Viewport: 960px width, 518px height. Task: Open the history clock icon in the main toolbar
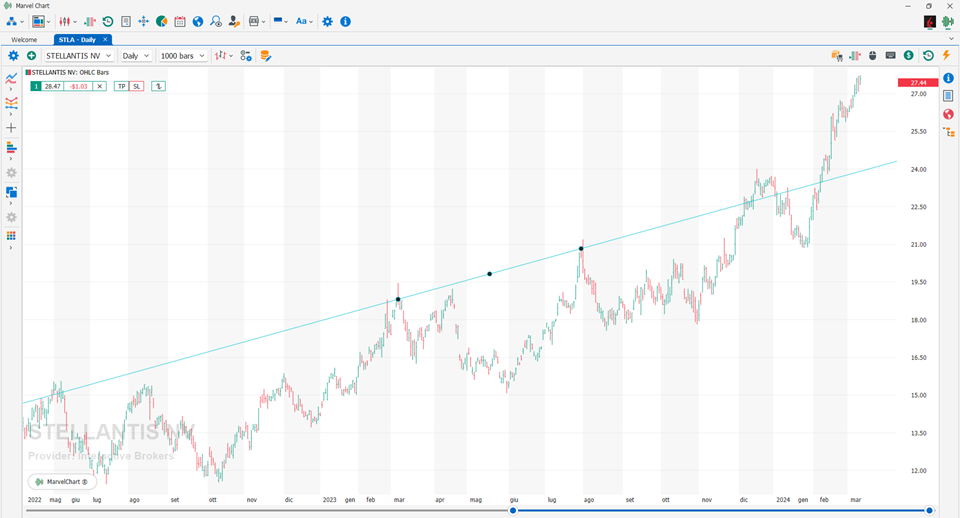(108, 21)
